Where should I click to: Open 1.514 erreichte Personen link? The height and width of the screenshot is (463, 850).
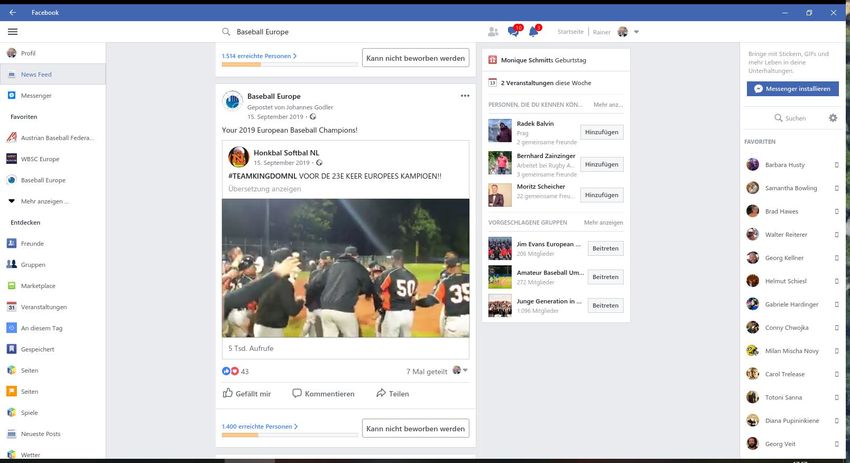[x=259, y=56]
